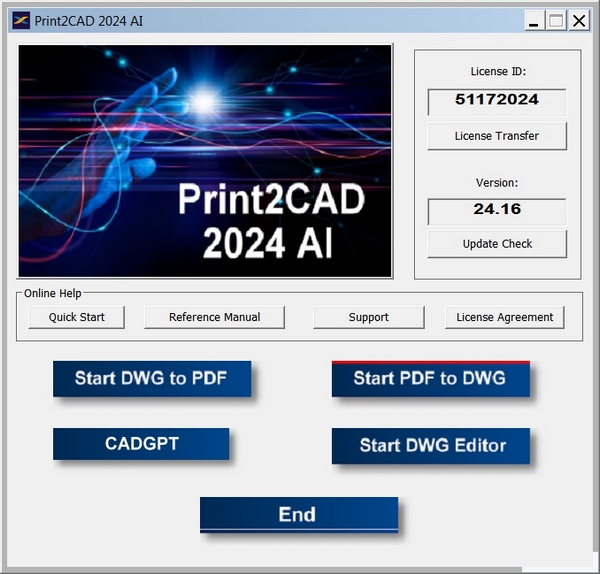
Task: Open the CADGPT tool
Action: pos(141,444)
